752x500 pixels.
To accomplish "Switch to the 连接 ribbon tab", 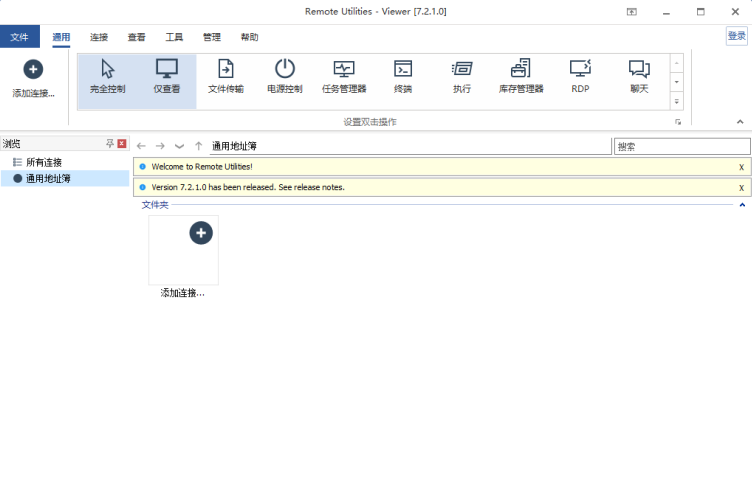I will (x=99, y=37).
